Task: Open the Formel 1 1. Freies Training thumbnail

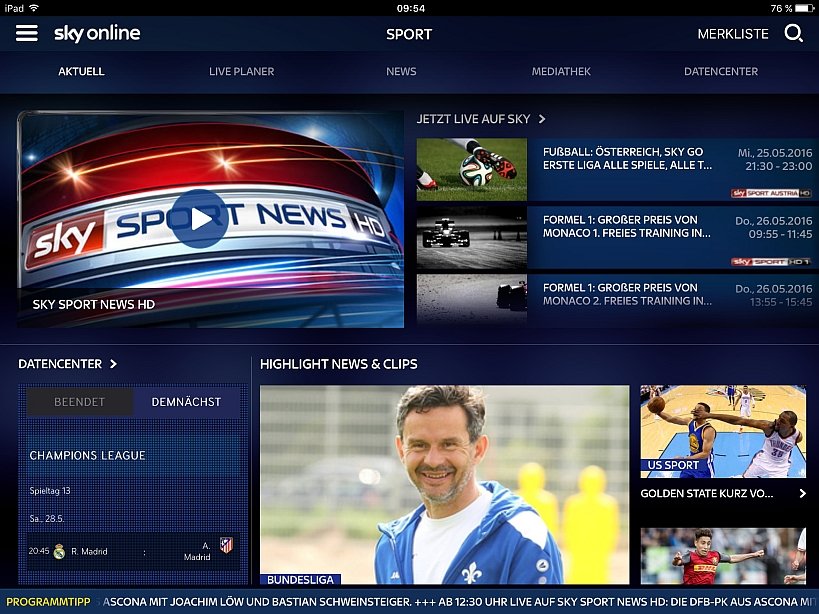Action: click(472, 238)
